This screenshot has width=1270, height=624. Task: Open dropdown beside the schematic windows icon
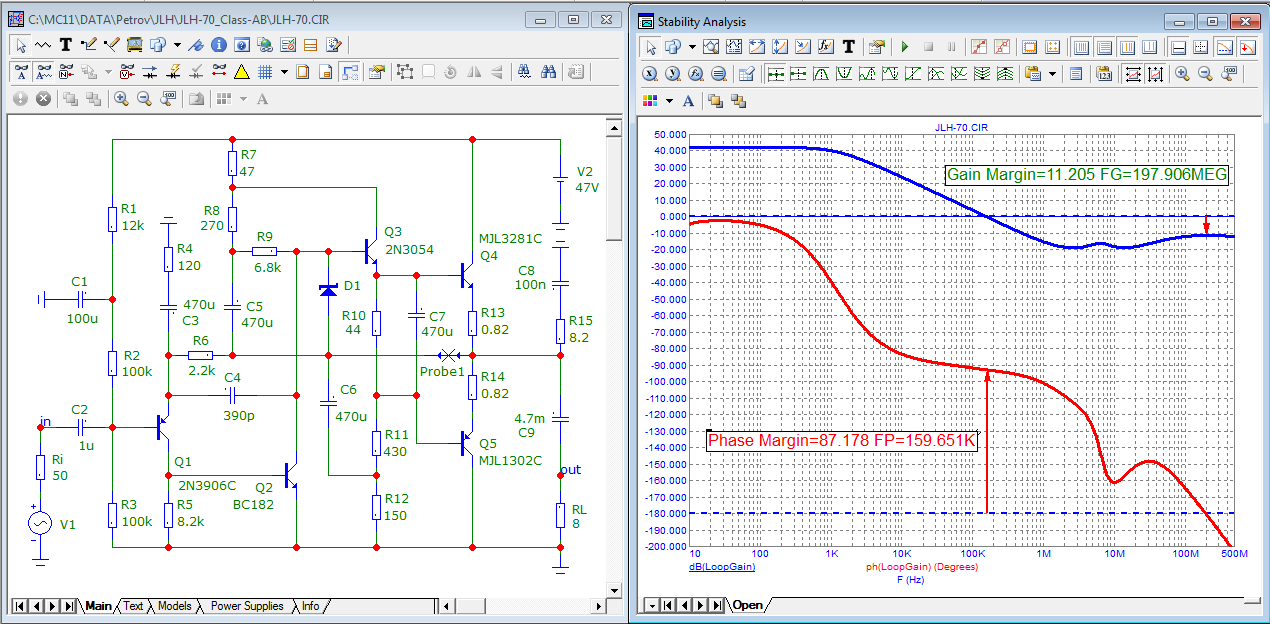(177, 45)
